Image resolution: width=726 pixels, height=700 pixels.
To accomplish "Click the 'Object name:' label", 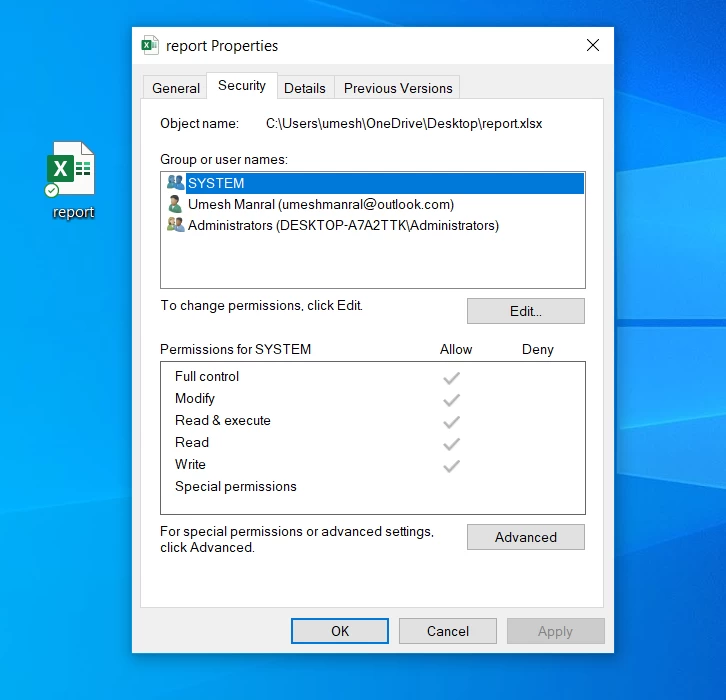I will click(200, 124).
